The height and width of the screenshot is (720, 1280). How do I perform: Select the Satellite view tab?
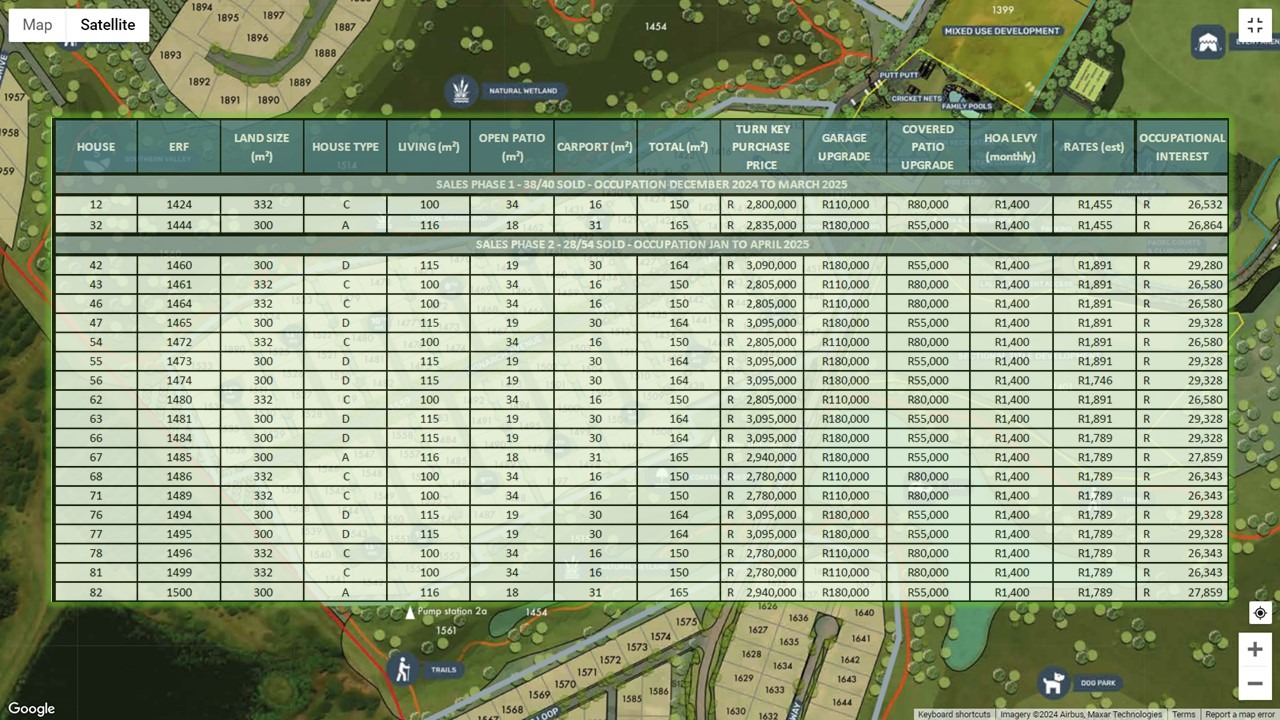[x=108, y=25]
